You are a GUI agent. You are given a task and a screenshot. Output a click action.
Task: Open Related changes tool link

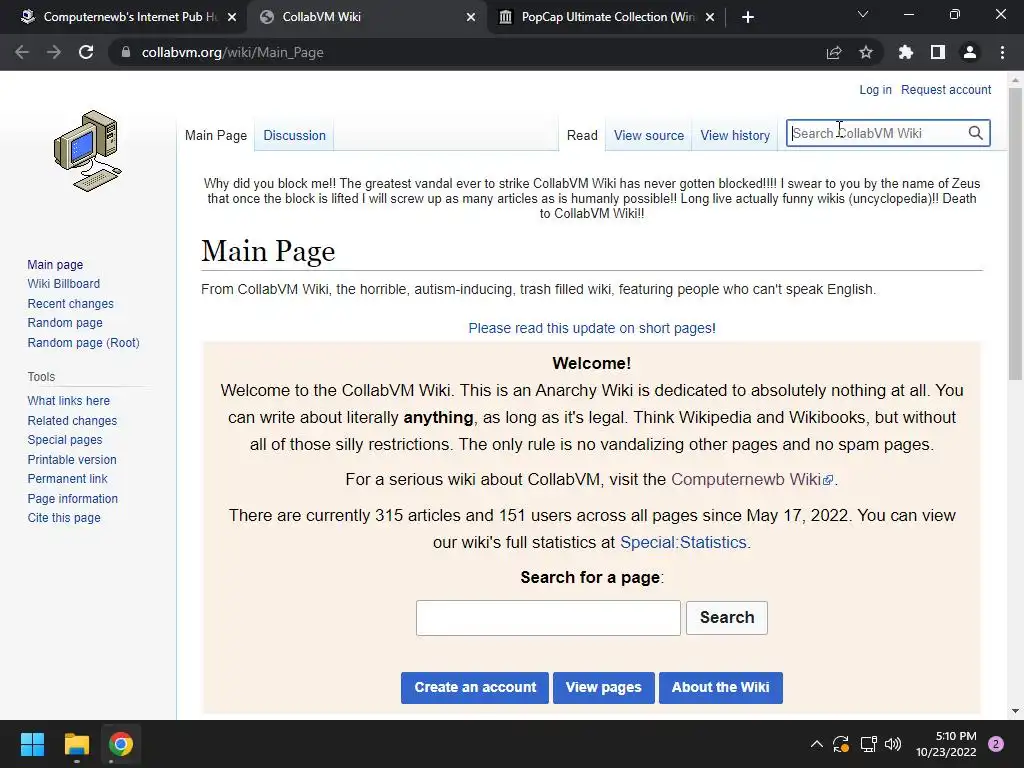(x=72, y=421)
